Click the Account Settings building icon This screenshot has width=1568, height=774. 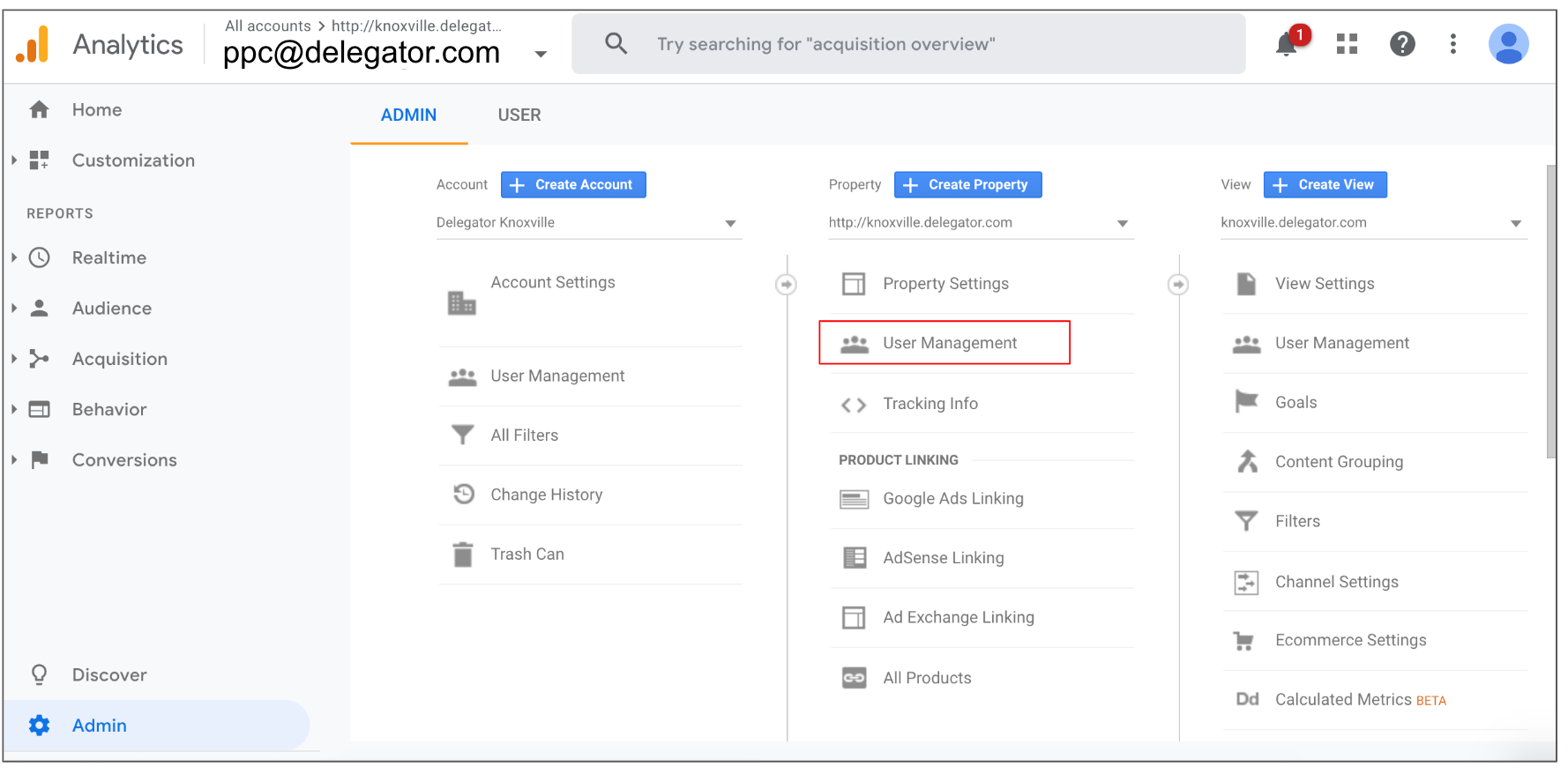[462, 303]
